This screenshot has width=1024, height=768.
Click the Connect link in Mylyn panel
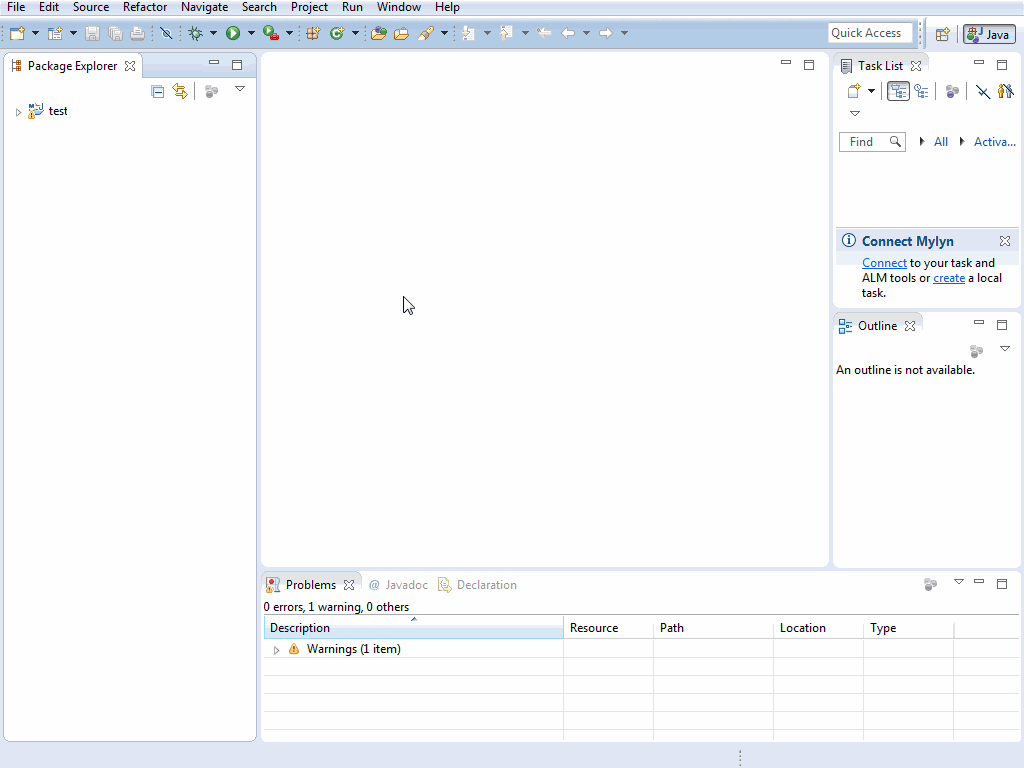[884, 263]
